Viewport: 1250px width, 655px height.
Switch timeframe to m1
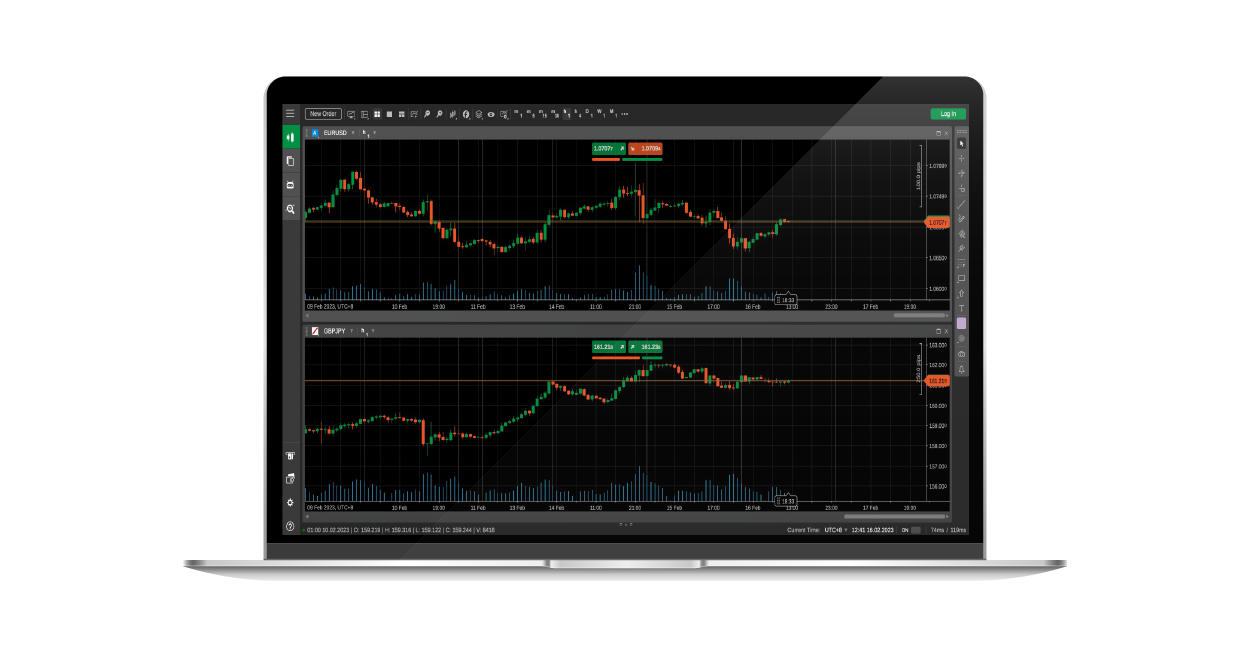[x=518, y=114]
